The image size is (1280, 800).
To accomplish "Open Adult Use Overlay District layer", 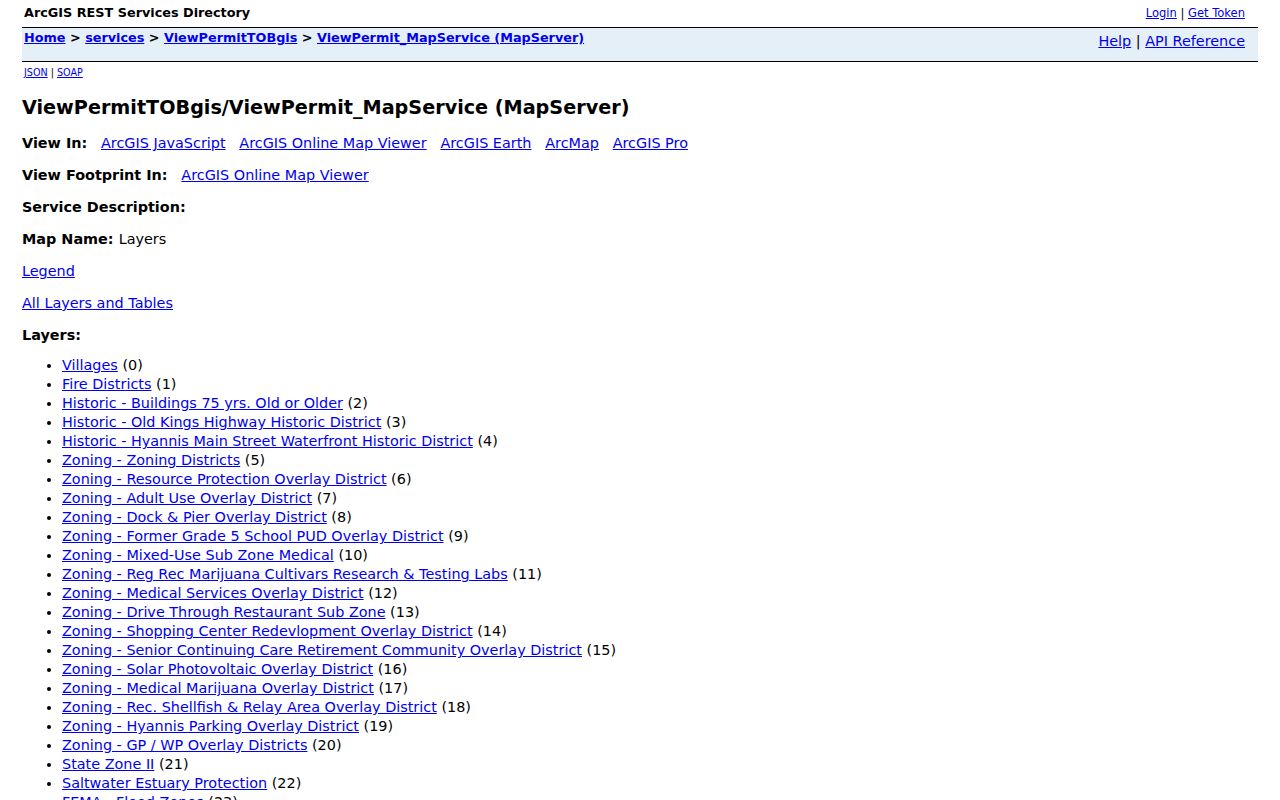I will tap(187, 498).
